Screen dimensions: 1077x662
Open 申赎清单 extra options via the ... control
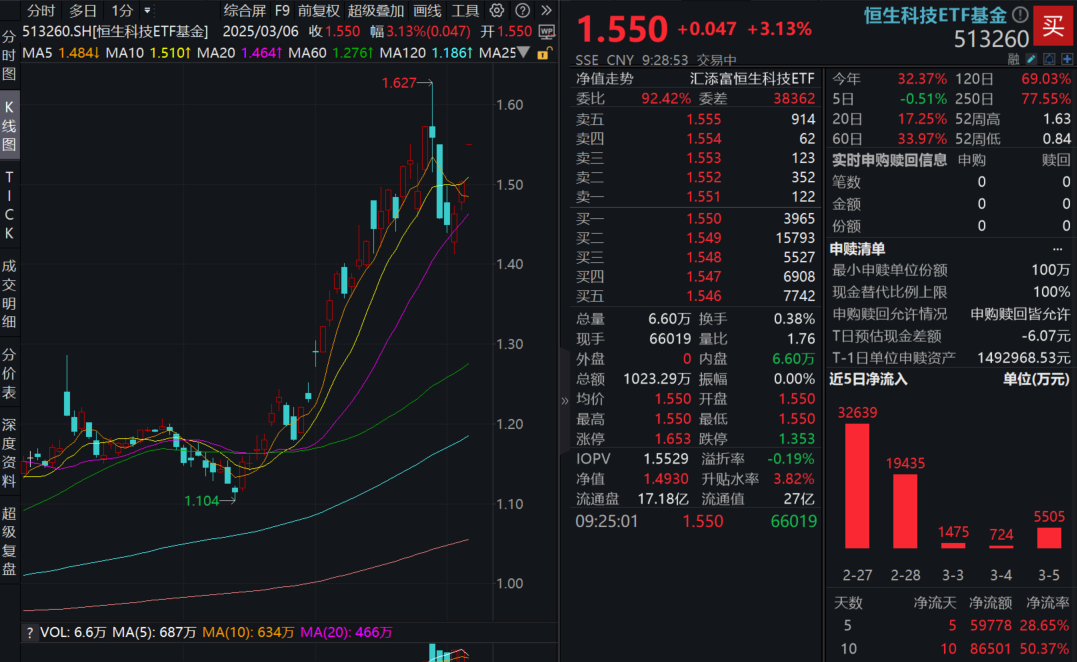[x=1058, y=248]
